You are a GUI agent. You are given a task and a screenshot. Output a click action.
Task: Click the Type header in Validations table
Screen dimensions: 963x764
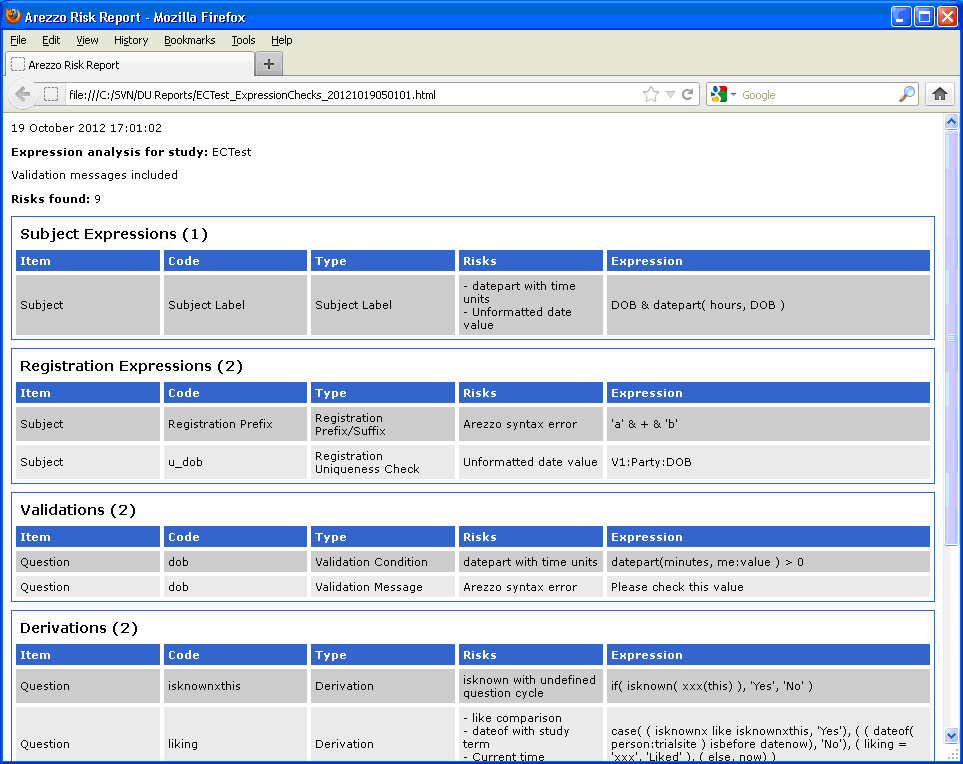383,536
